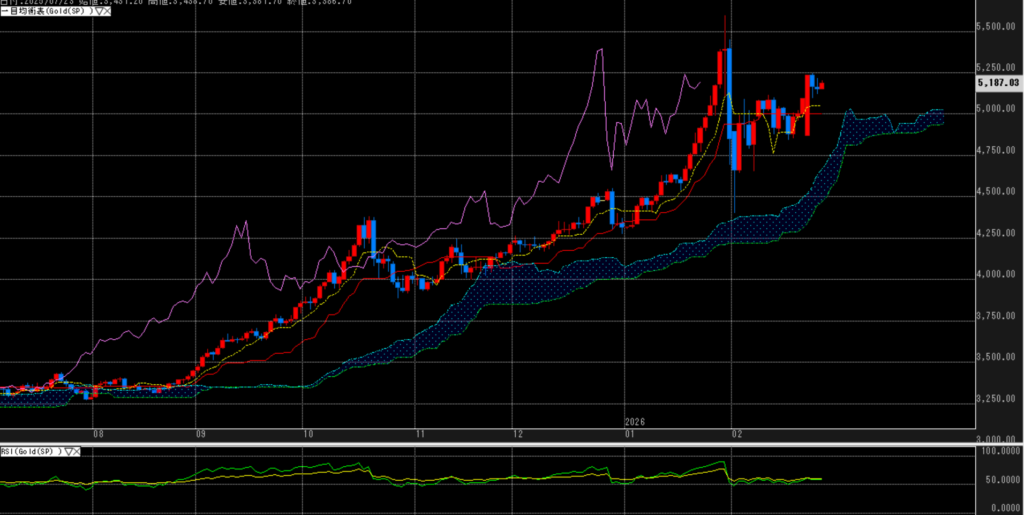Screen dimensions: 1024x515
Task: Remove the RSI indicator using its X icon
Action: (77, 452)
